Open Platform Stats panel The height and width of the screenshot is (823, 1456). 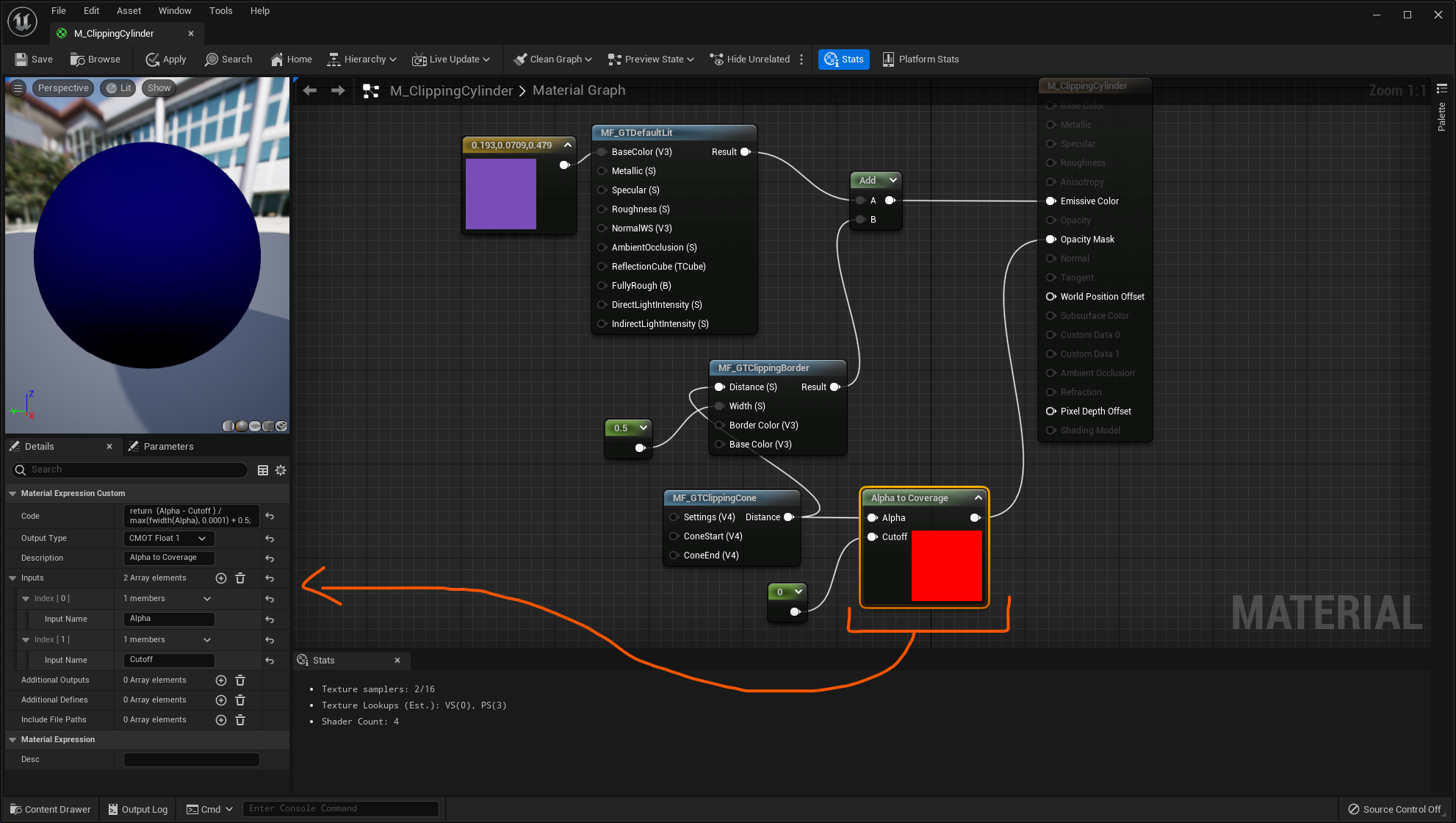(920, 60)
